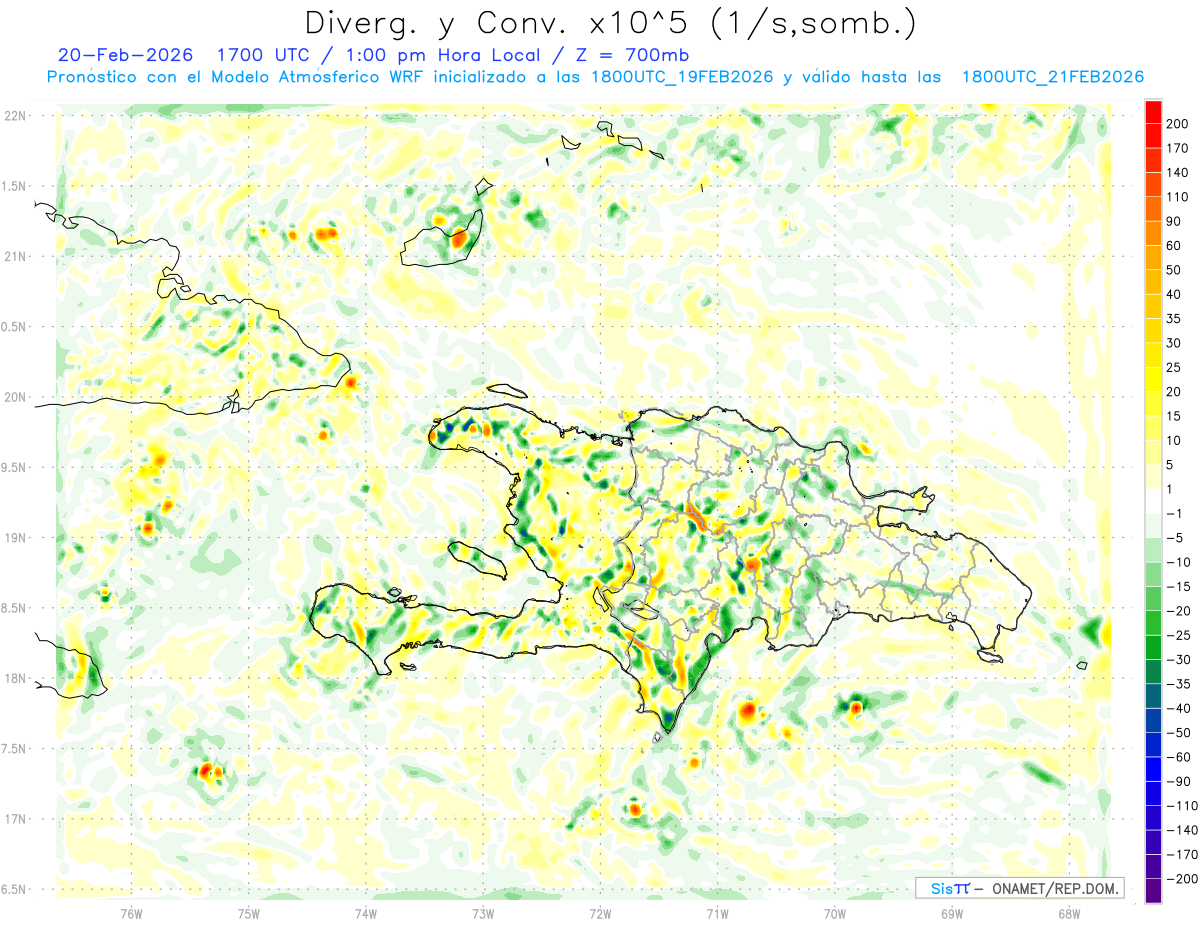The height and width of the screenshot is (927, 1200).
Task: Click the color bar label '-30'
Action: click(1177, 660)
